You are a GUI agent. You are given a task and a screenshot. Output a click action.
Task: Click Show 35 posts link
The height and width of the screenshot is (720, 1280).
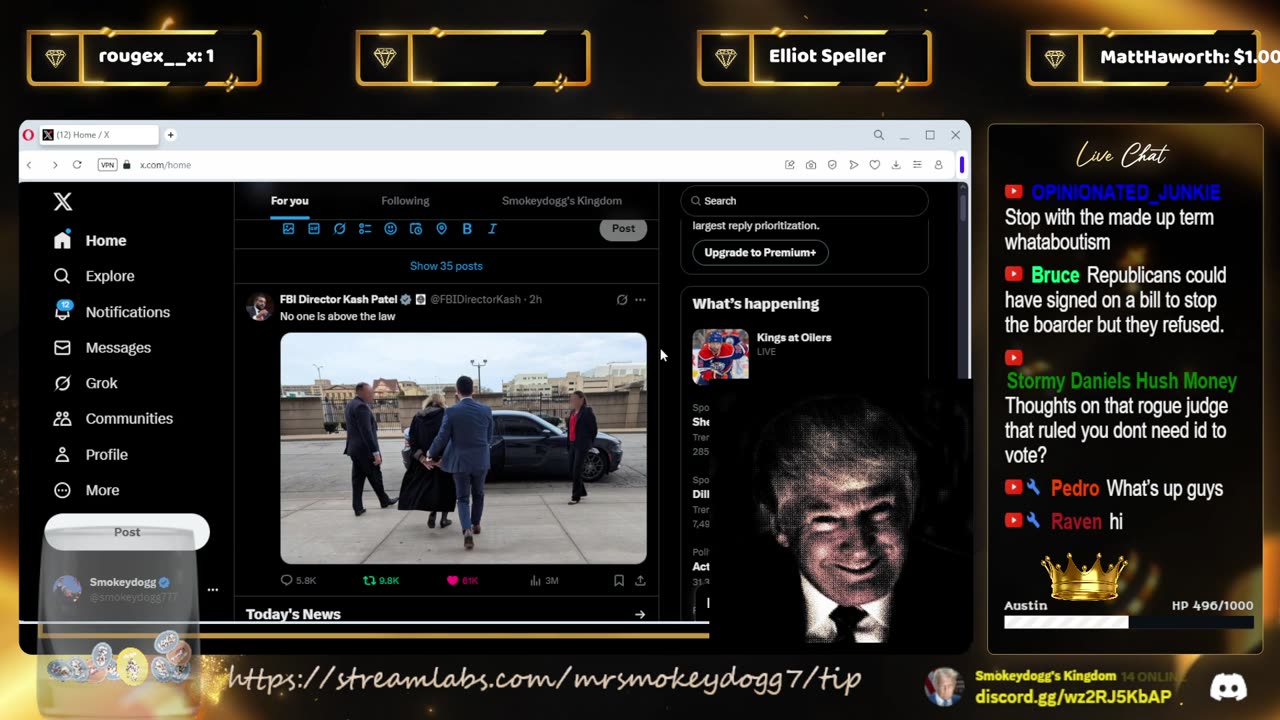446,266
